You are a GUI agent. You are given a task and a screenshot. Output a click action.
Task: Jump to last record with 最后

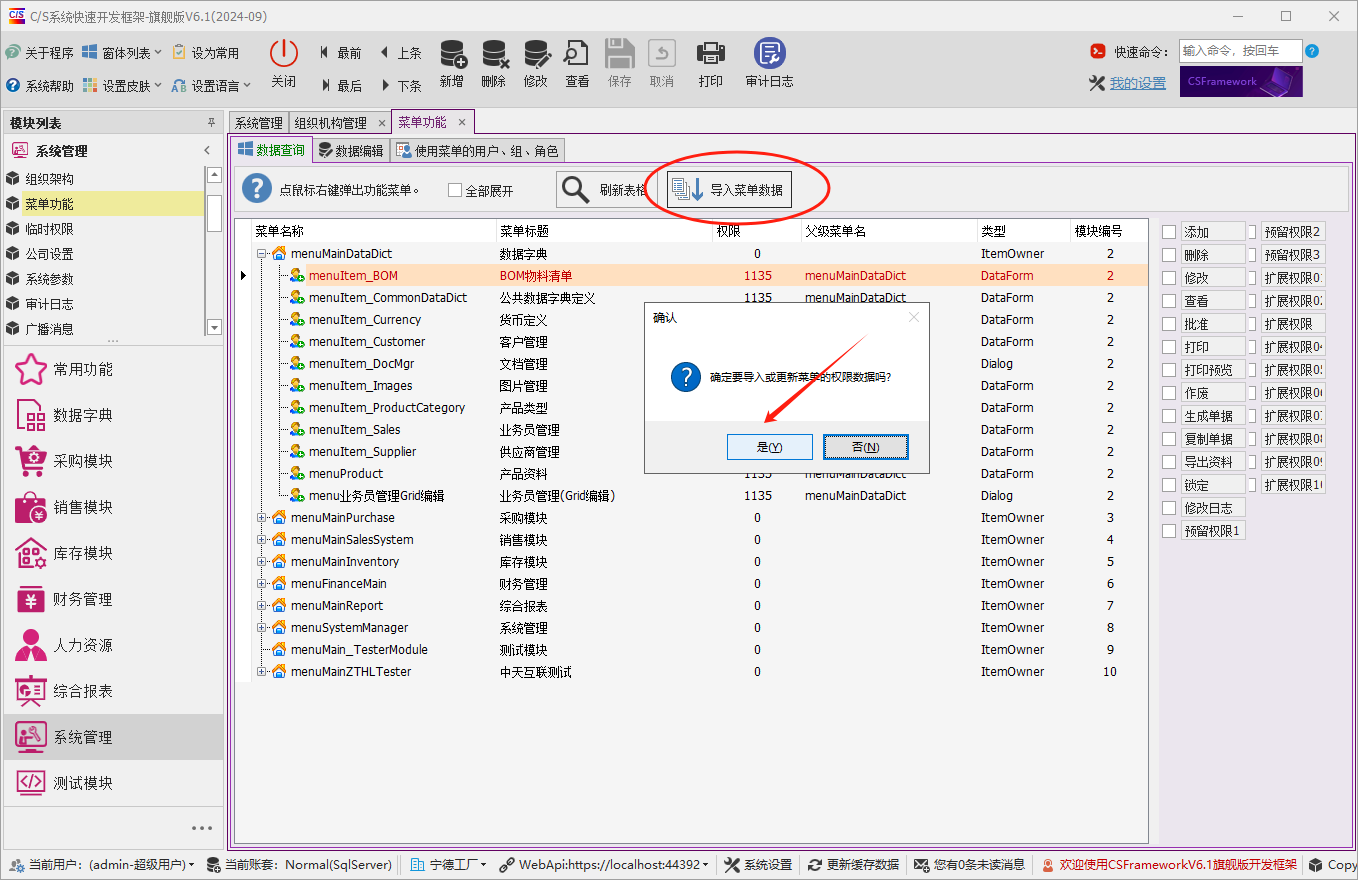[x=340, y=86]
